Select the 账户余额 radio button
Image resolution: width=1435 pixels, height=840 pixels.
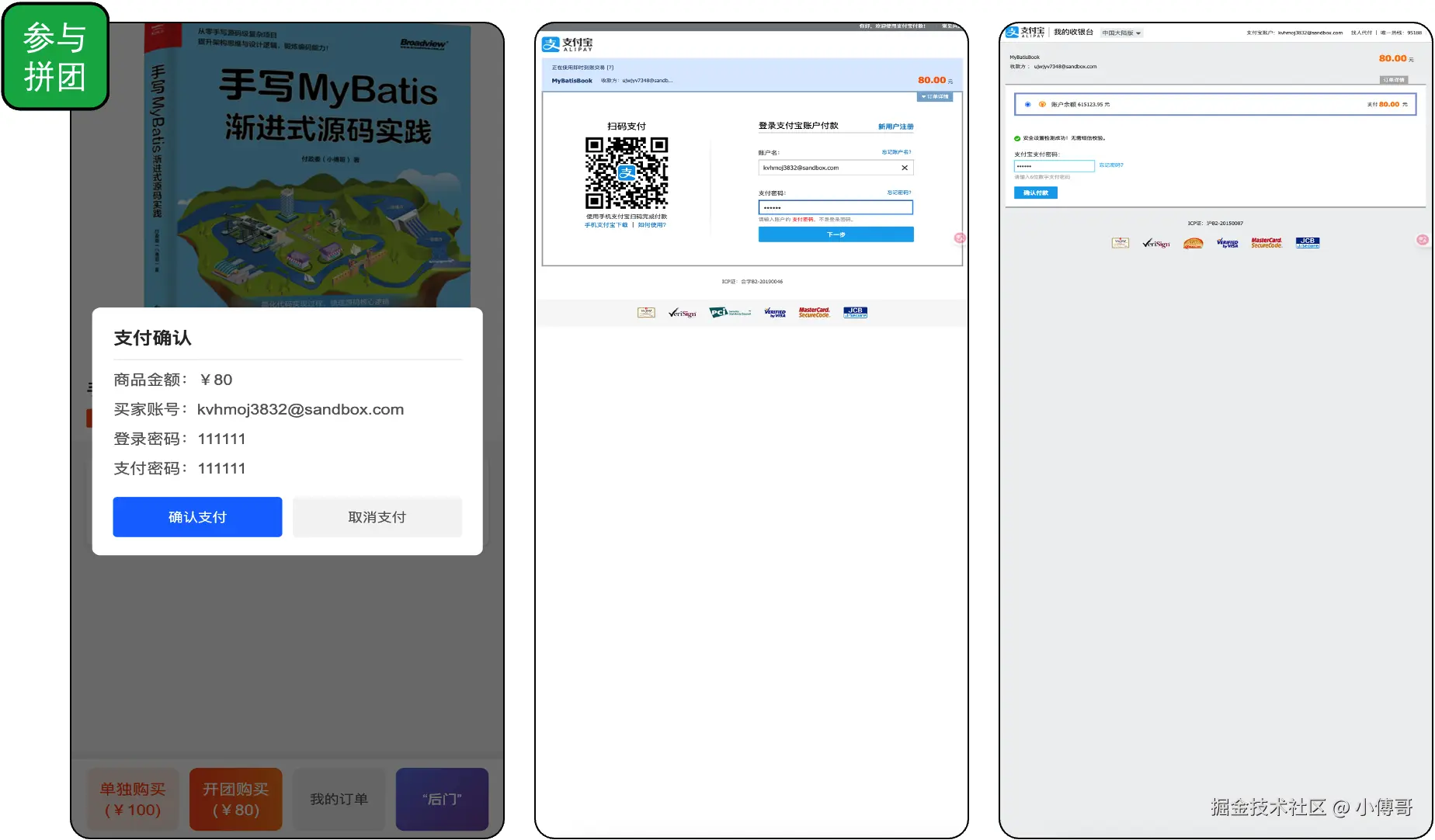[x=1028, y=104]
